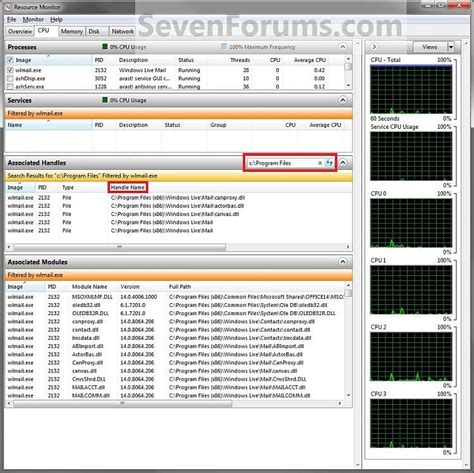
Task: Click inside the Search Handles input field
Action: pos(282,163)
